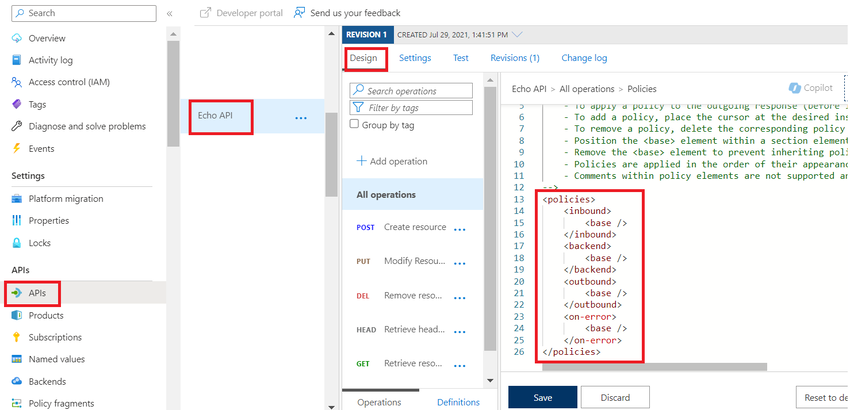Image resolution: width=850 pixels, height=410 pixels.
Task: Click the <inbound> tag on line 14
Action: click(588, 211)
